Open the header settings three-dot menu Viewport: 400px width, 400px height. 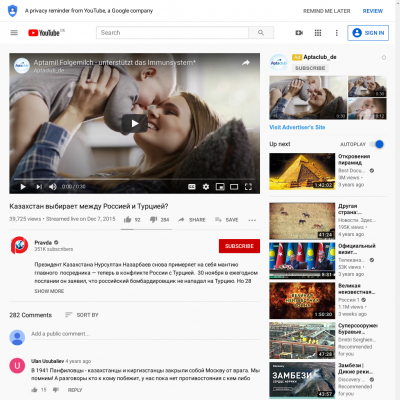(x=336, y=33)
